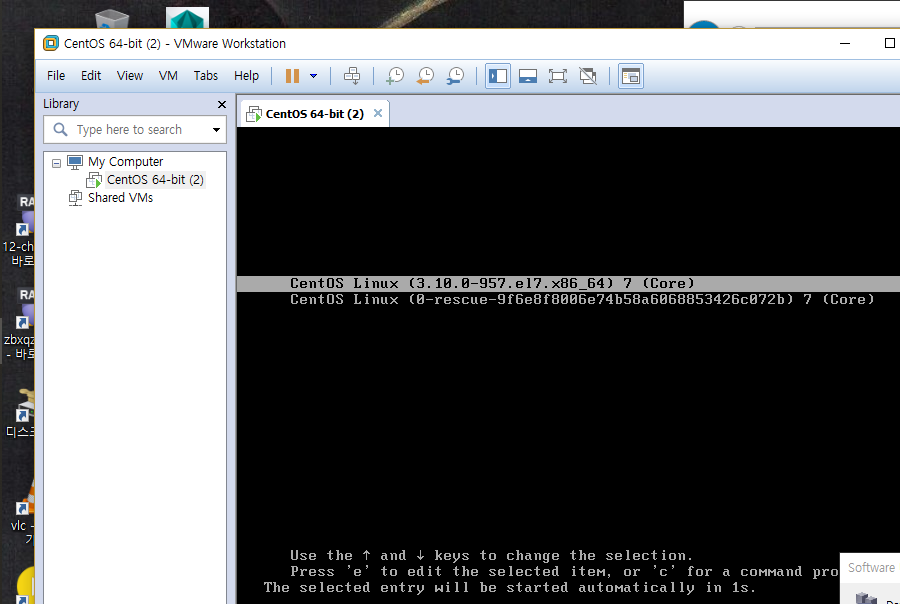Pause the virtual machine

pos(292,76)
